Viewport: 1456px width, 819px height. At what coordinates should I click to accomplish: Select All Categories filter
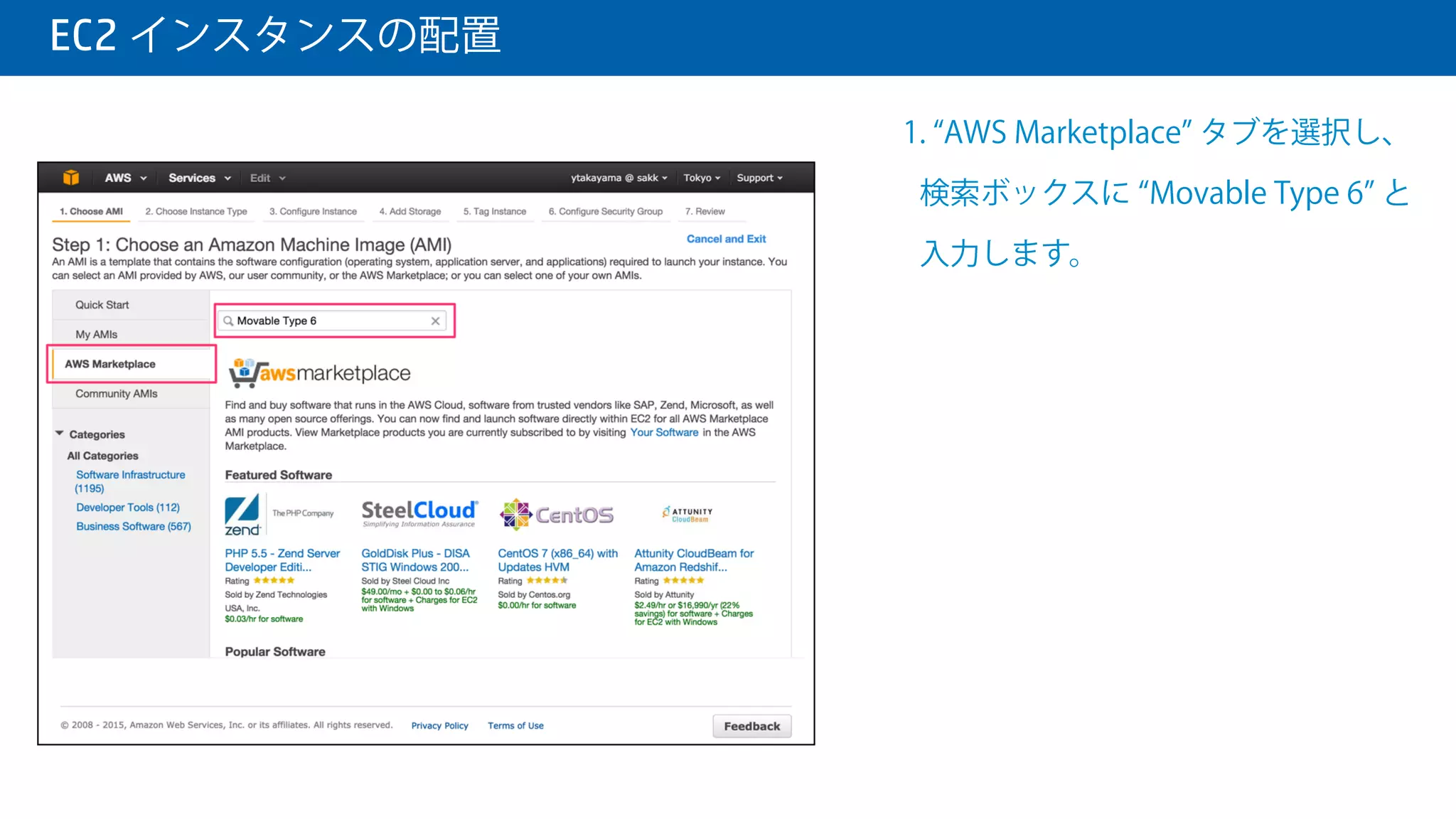[103, 456]
